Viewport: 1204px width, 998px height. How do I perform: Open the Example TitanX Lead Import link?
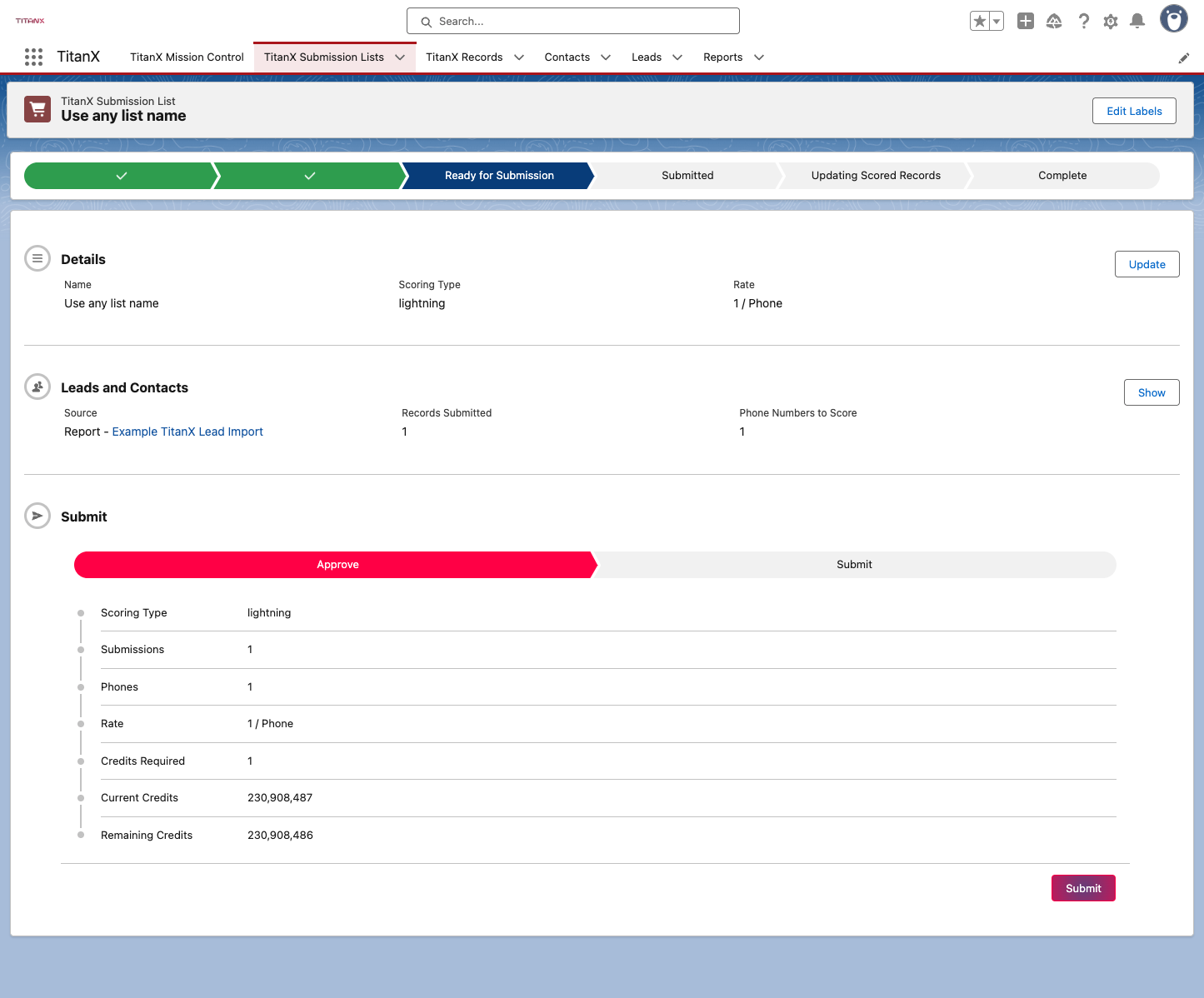pyautogui.click(x=187, y=432)
